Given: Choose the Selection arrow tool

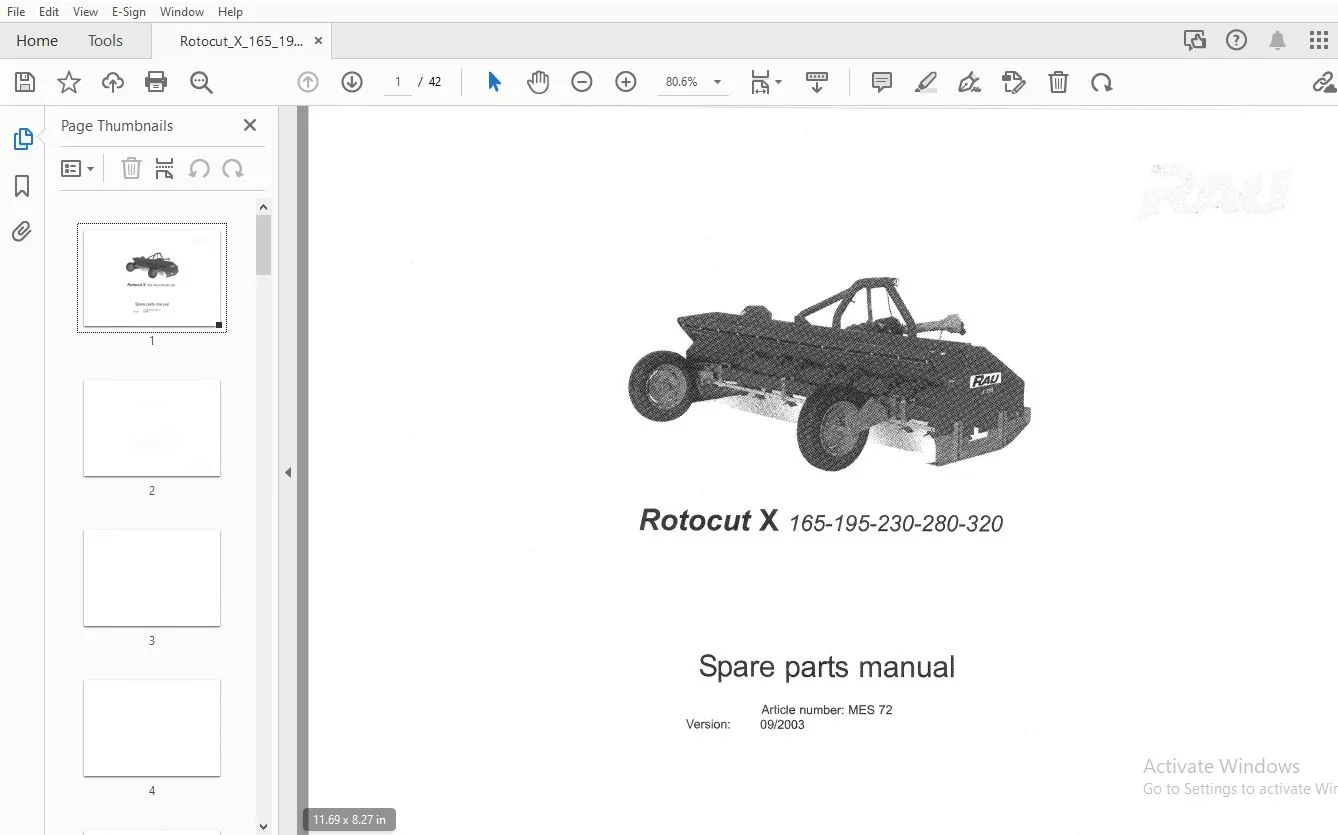Looking at the screenshot, I should tap(494, 82).
